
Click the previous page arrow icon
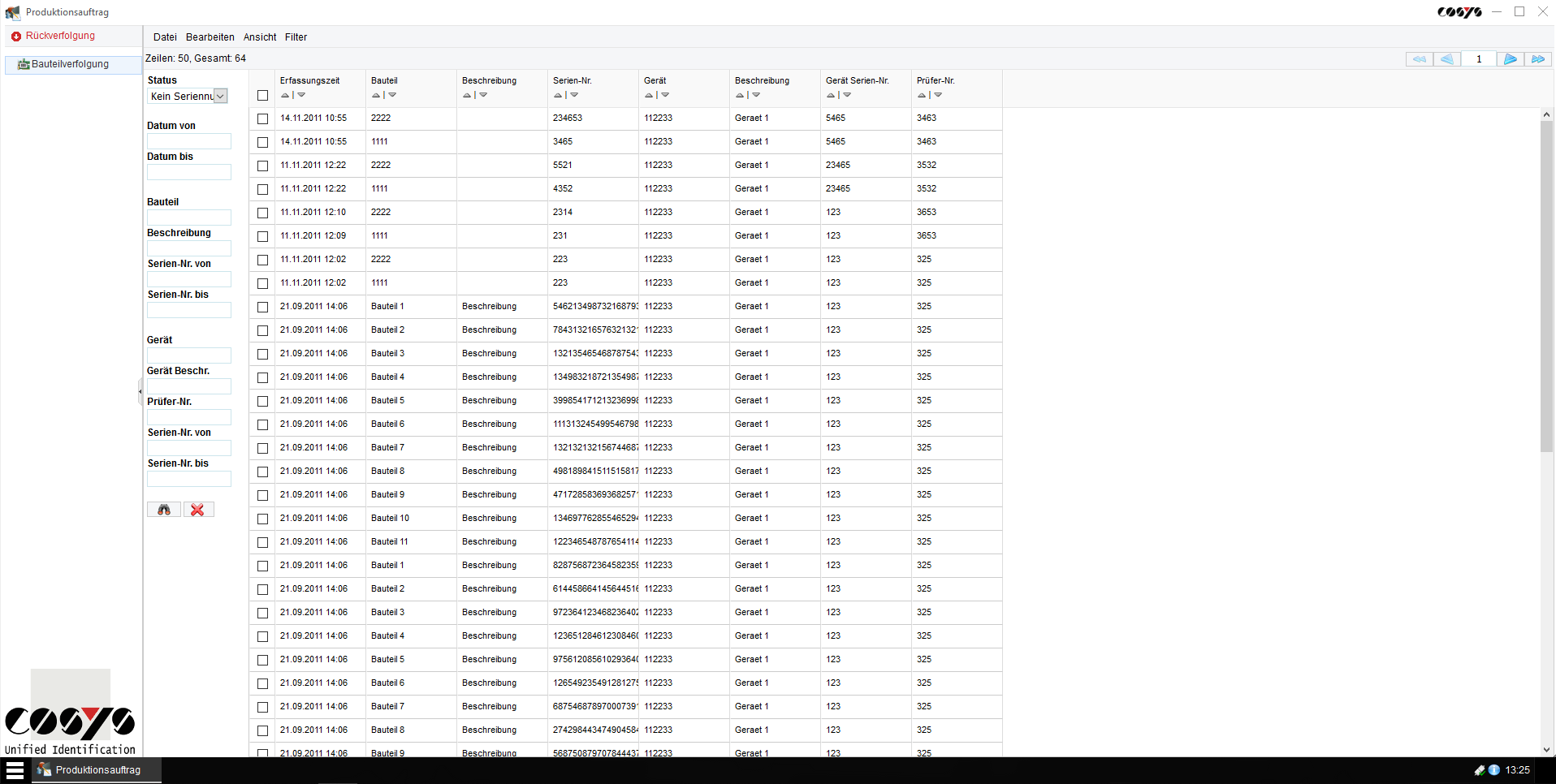(1447, 58)
